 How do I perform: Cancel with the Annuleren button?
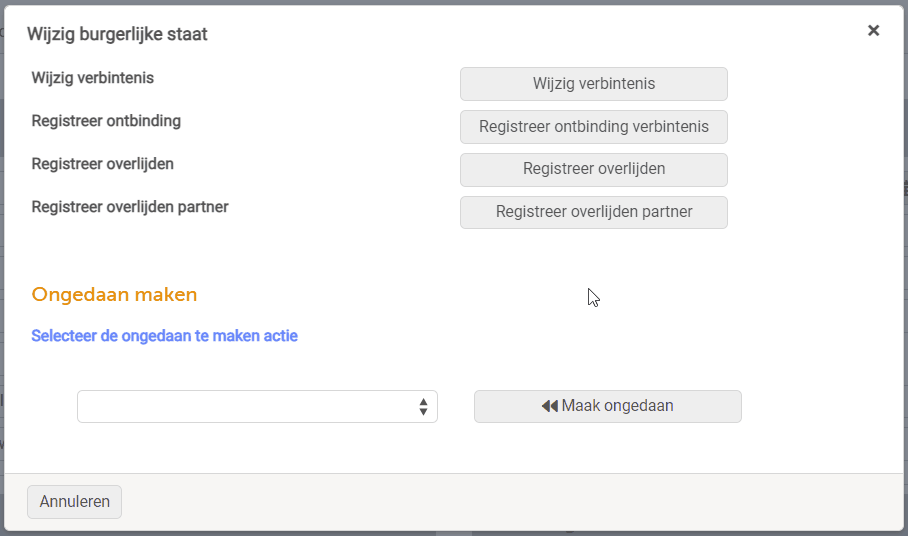[74, 502]
